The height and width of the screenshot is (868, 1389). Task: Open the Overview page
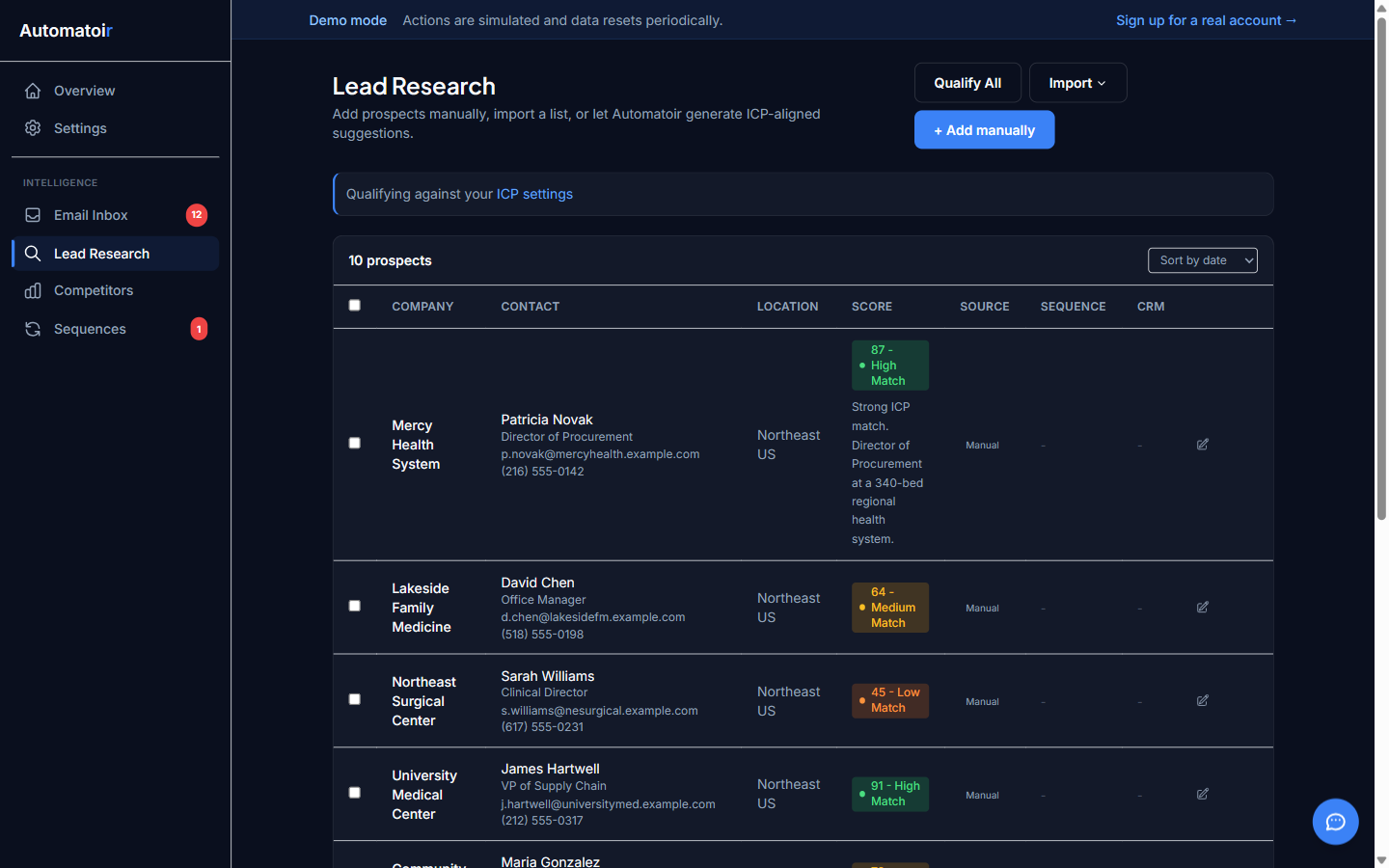[x=115, y=91]
